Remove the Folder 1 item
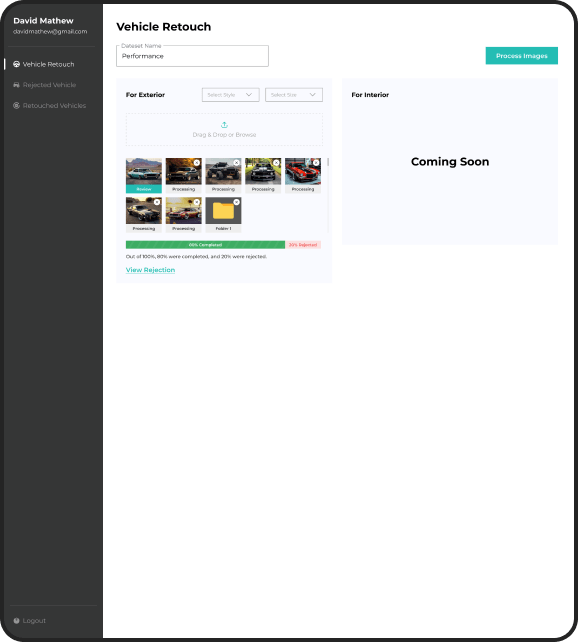 click(237, 202)
